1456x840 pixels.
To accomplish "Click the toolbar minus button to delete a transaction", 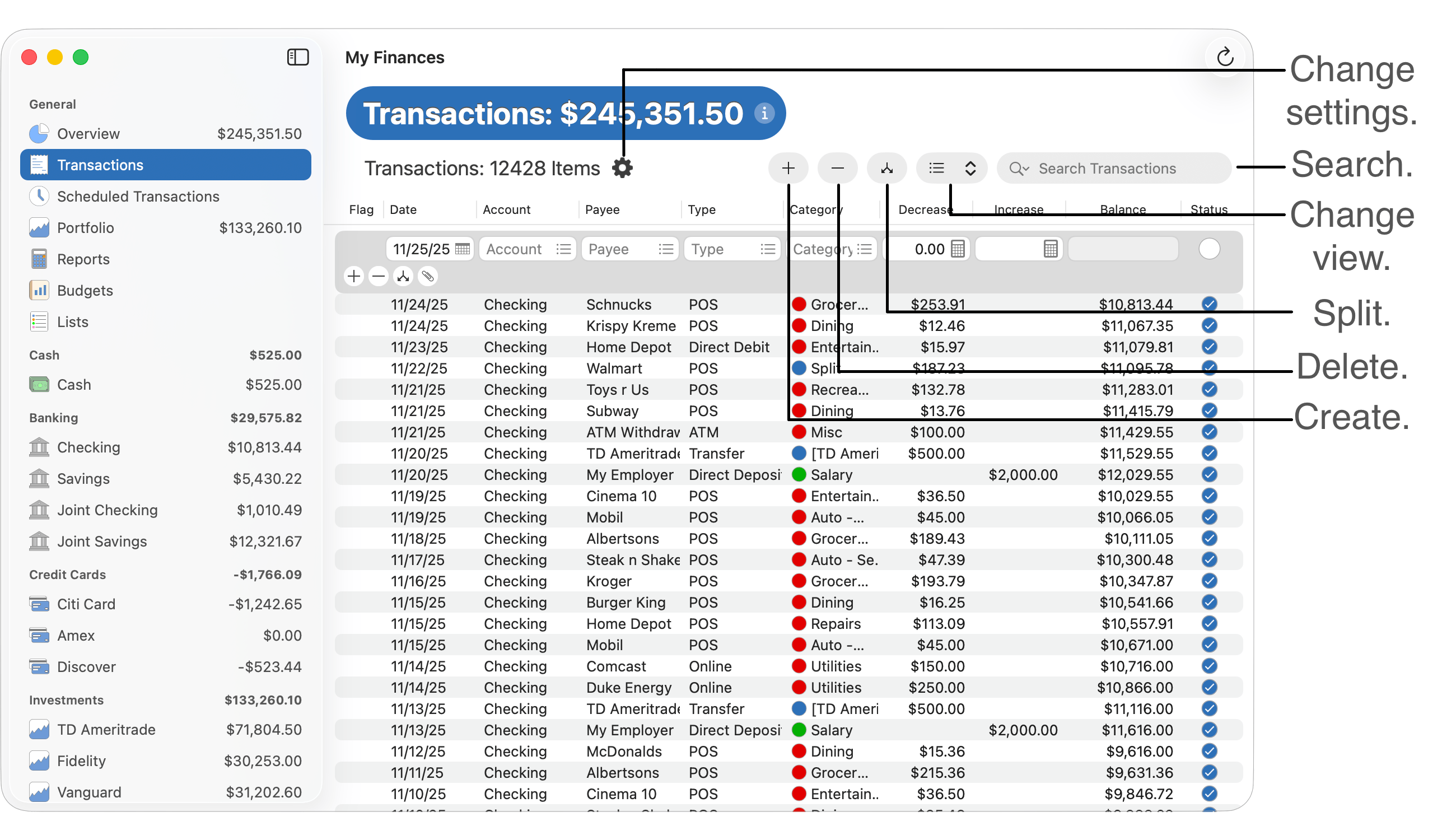I will click(x=838, y=168).
